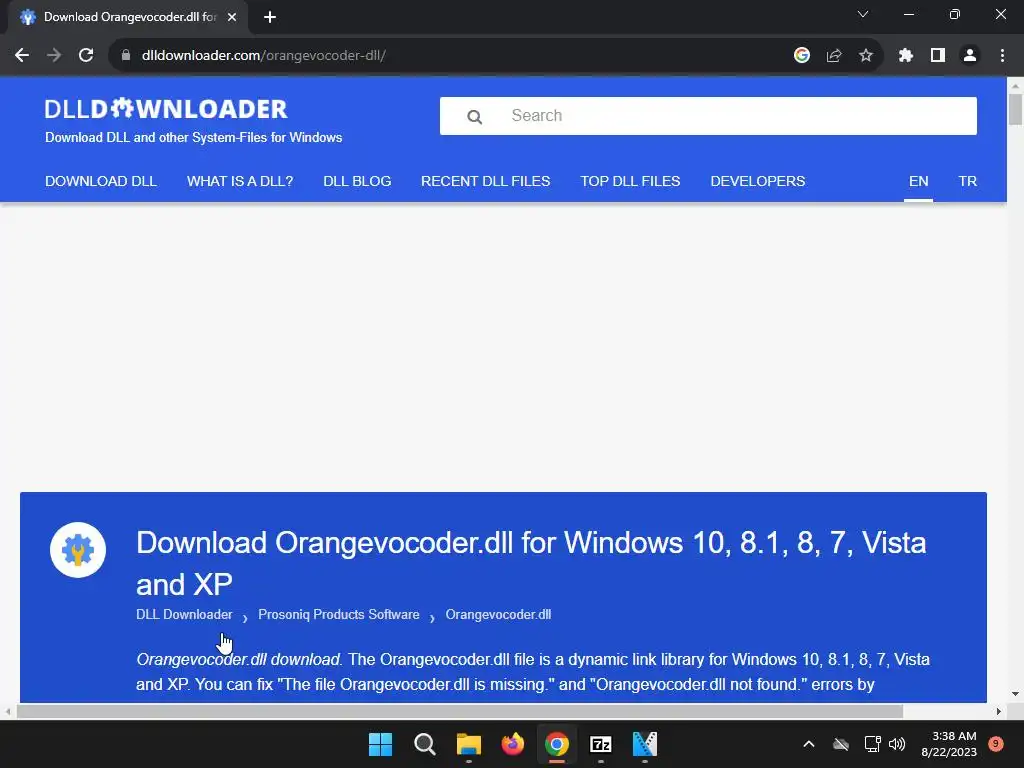
Task: Focus the site Search field
Action: (x=708, y=116)
